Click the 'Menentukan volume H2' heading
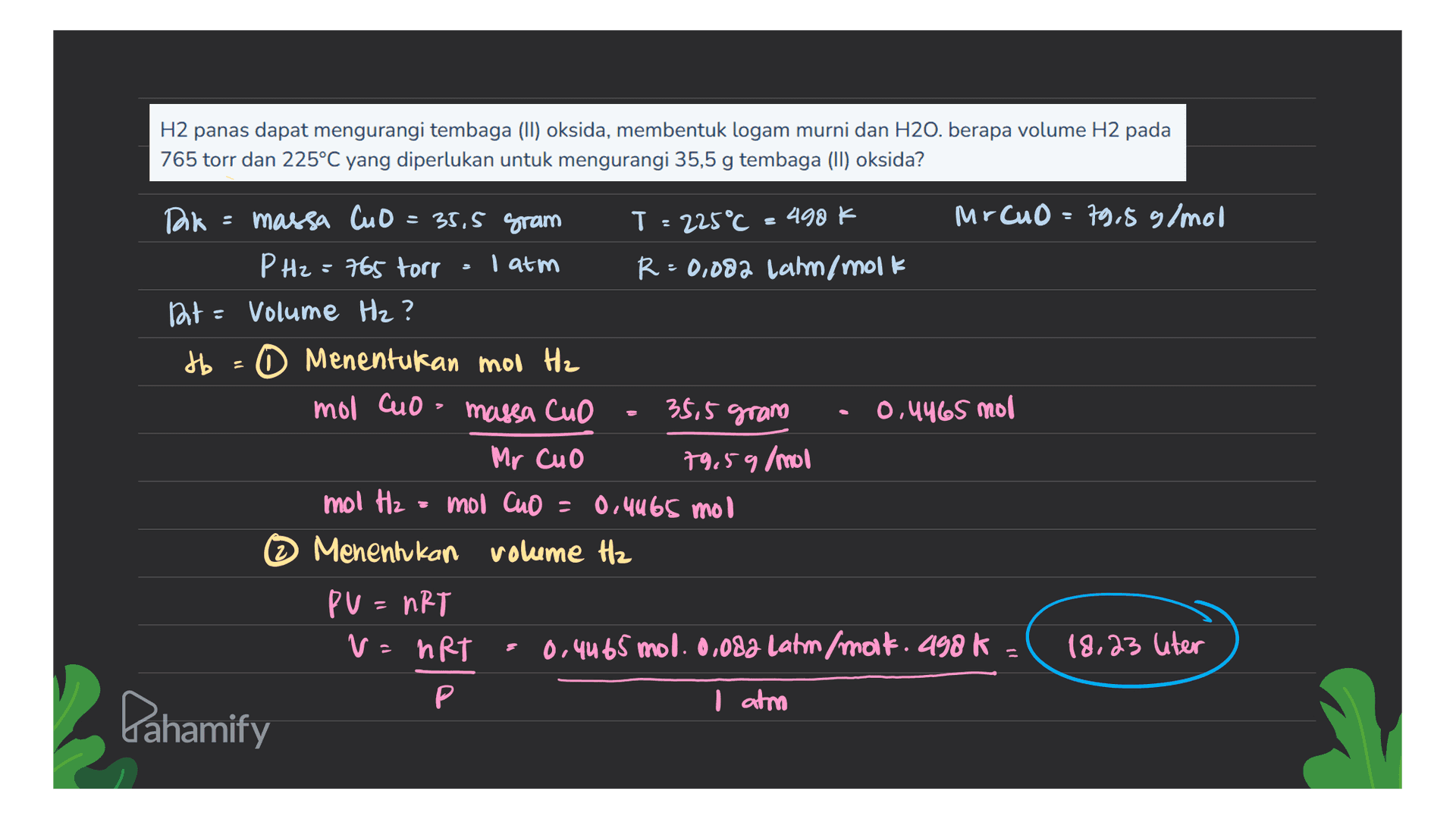This screenshot has width=1456, height=819. coord(472,551)
